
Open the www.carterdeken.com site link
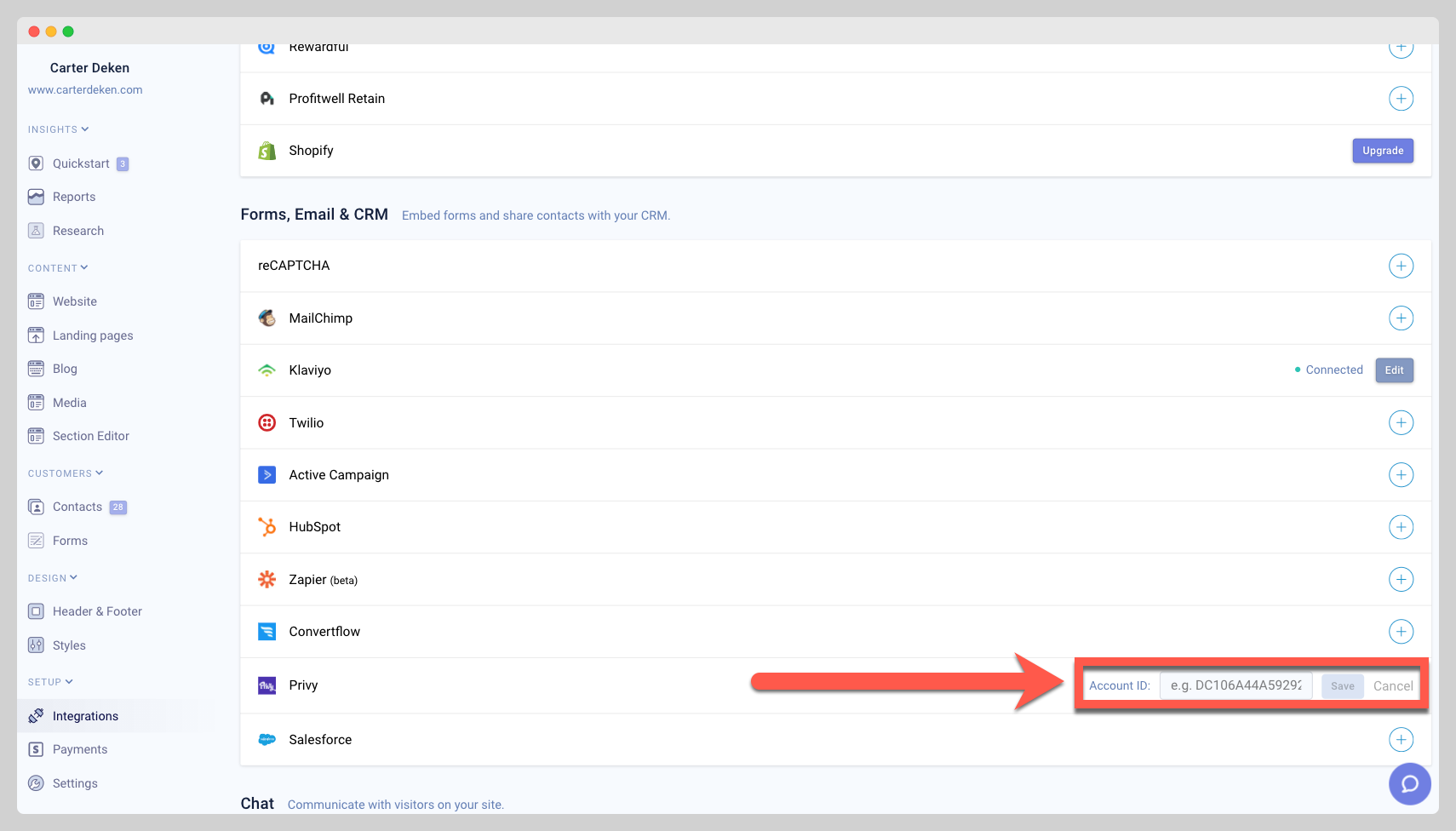pyautogui.click(x=85, y=89)
